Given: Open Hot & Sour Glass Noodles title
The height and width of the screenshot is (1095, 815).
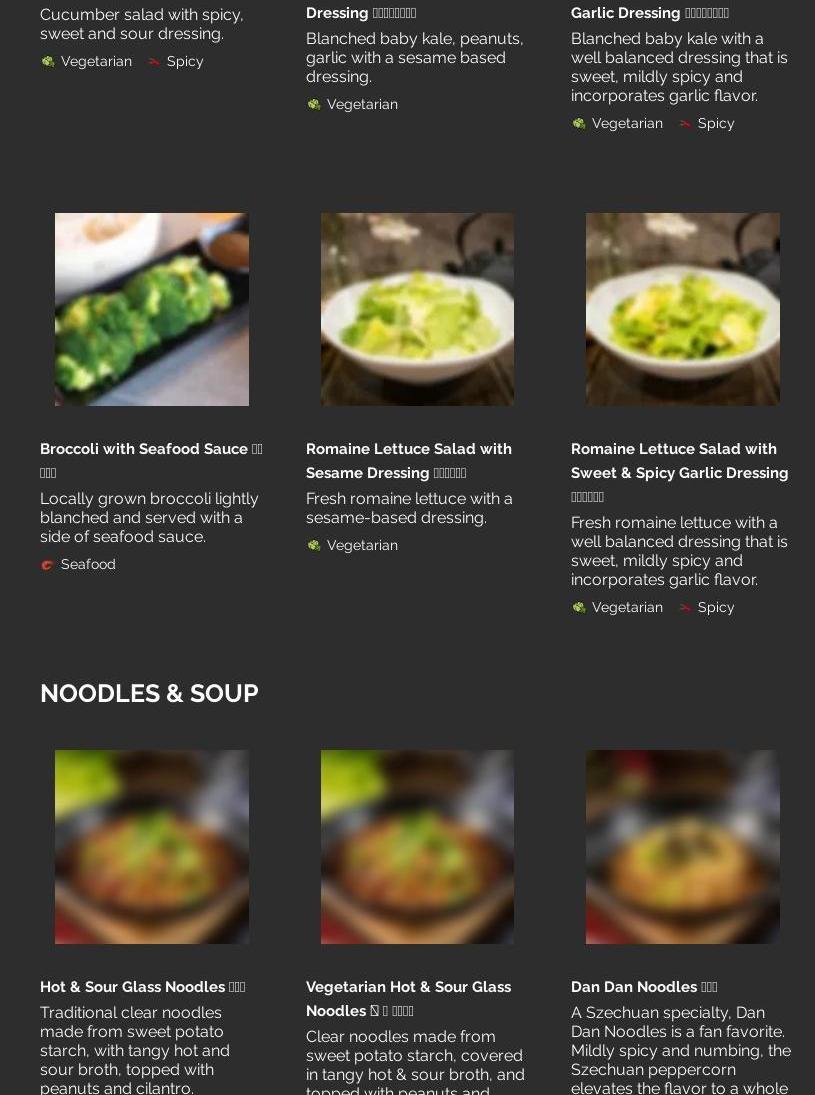Looking at the screenshot, I should 142,987.
